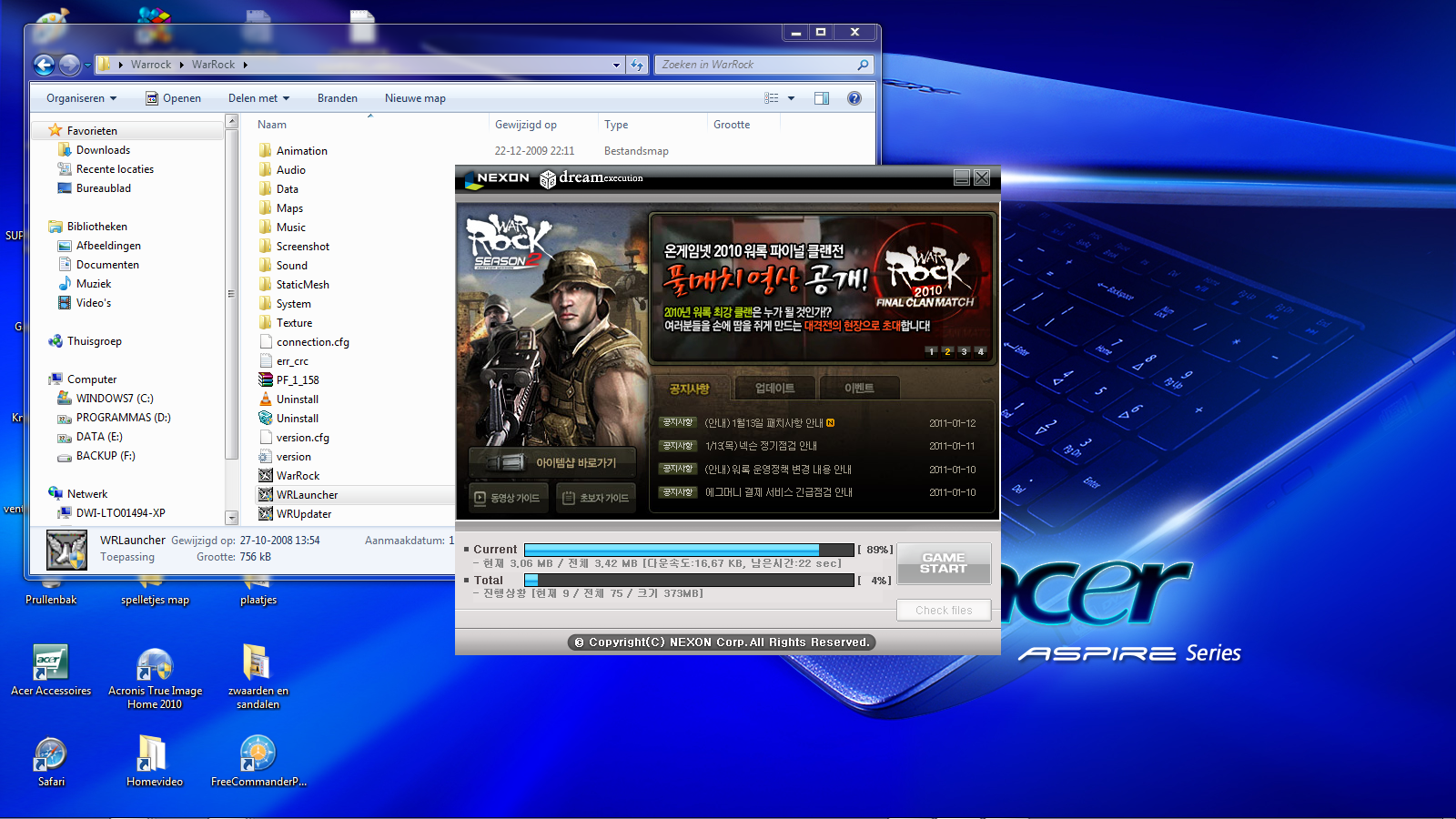The image size is (1456, 819).
Task: Select the first Uninstall file with the cone icon
Action: pos(266,399)
